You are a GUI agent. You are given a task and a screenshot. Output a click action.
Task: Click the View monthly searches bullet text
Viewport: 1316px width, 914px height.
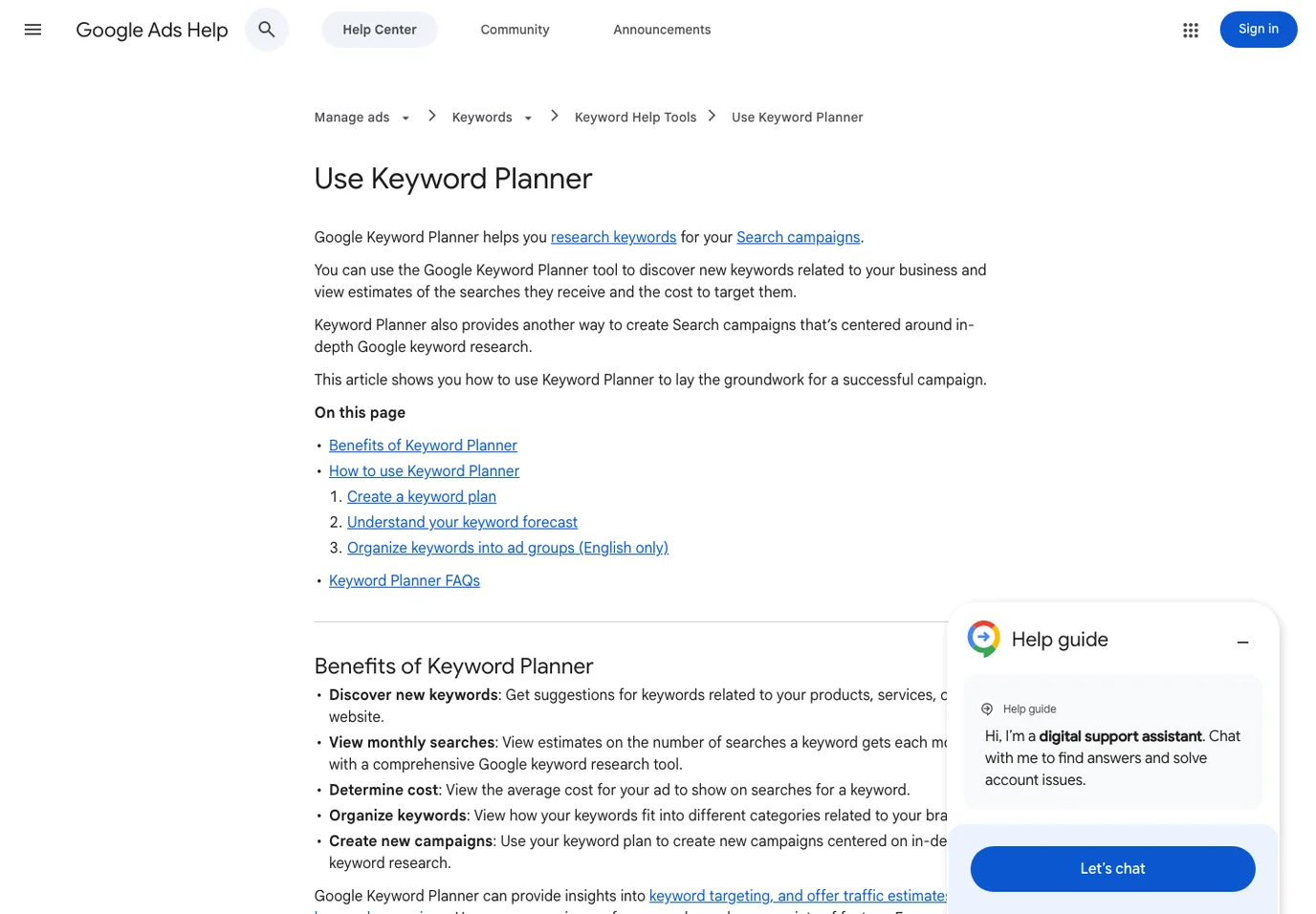pos(411,743)
